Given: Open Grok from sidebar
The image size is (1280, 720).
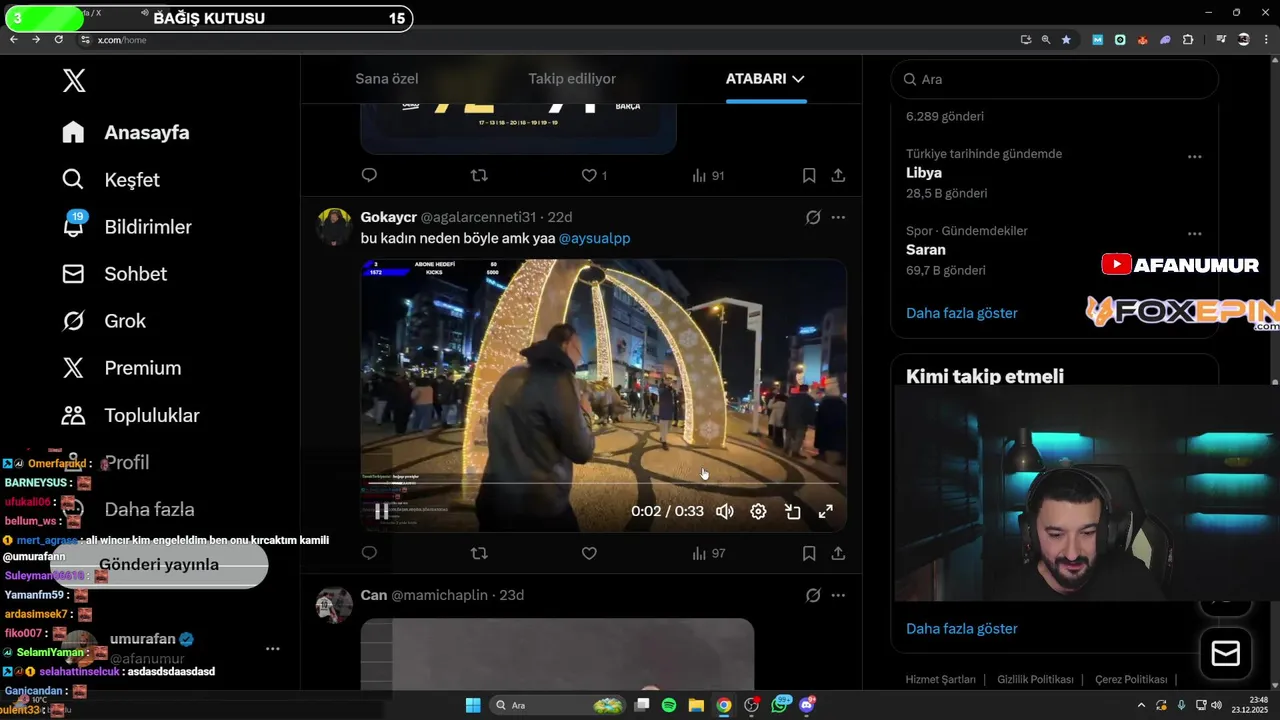Looking at the screenshot, I should point(104,321).
